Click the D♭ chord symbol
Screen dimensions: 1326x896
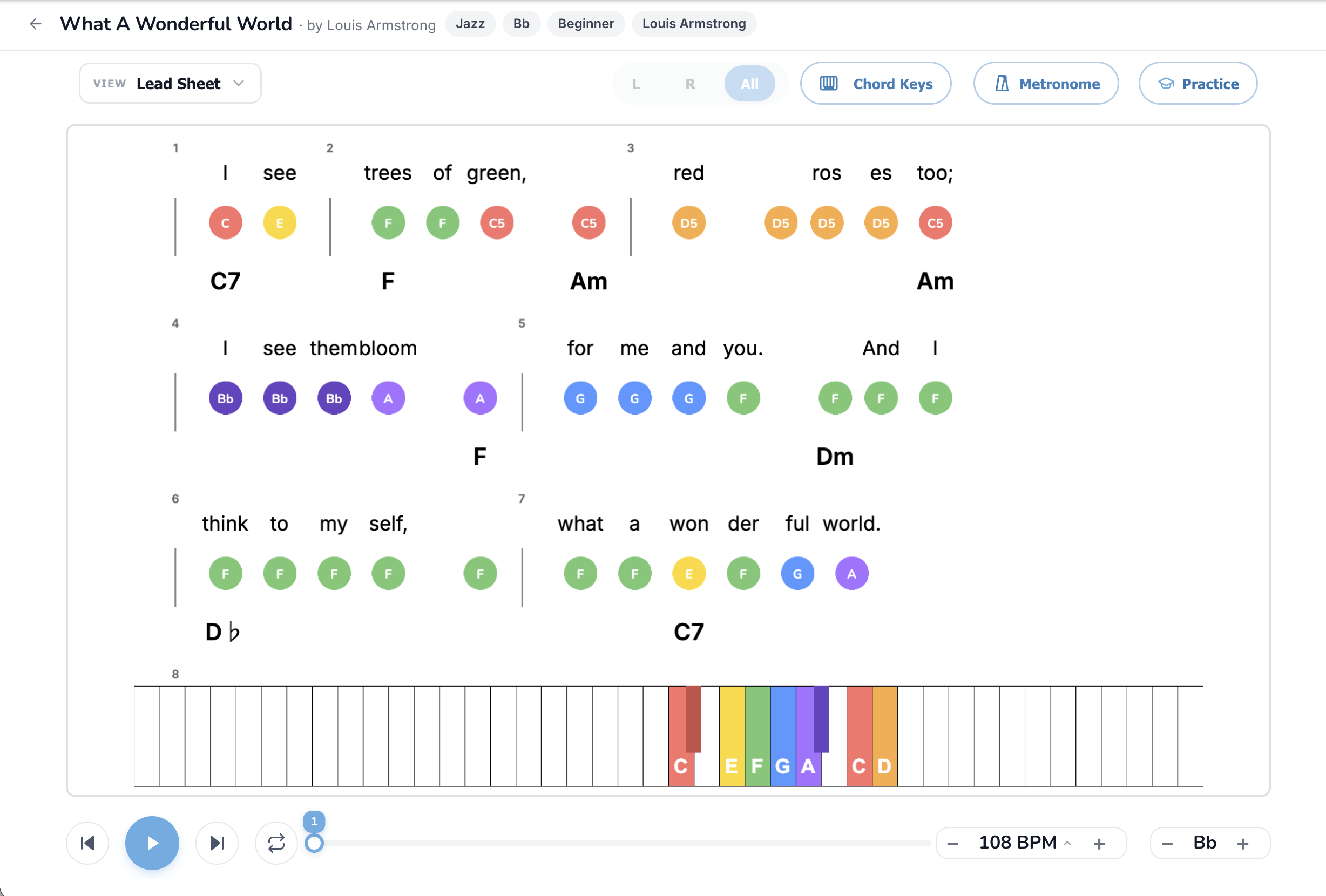click(222, 632)
